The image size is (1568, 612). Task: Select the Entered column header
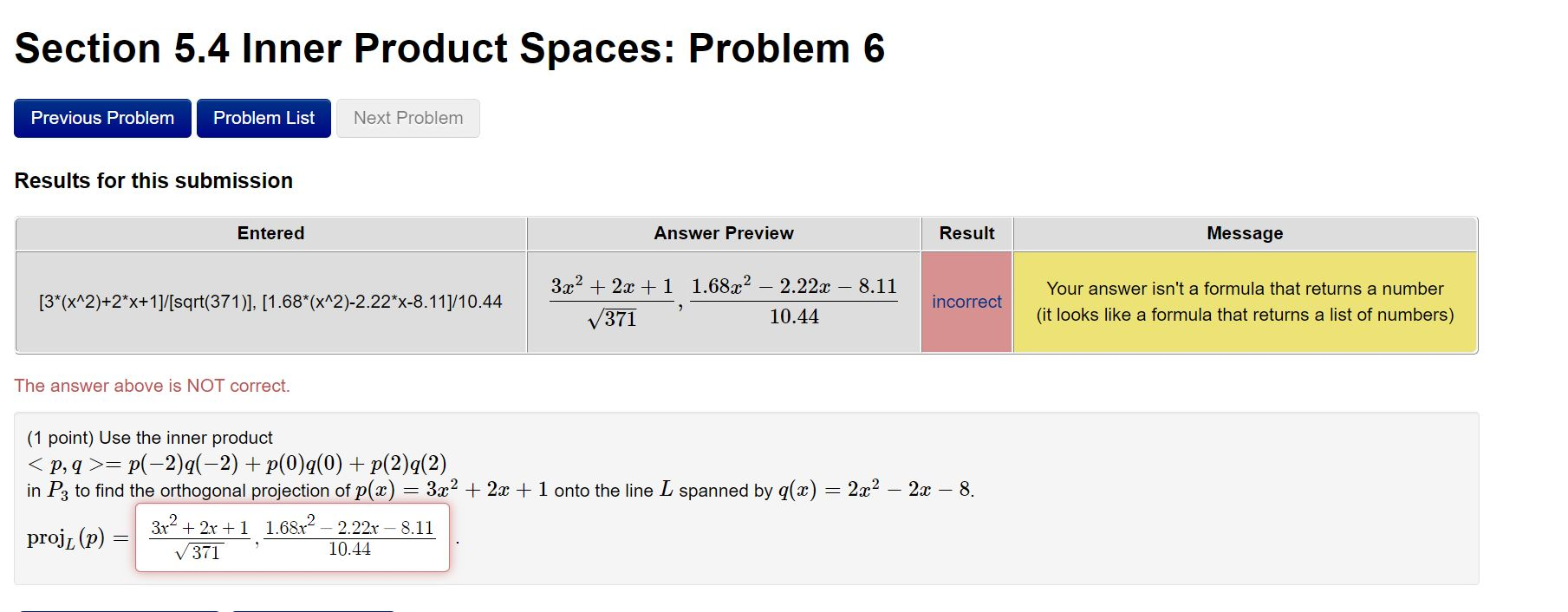(x=270, y=232)
